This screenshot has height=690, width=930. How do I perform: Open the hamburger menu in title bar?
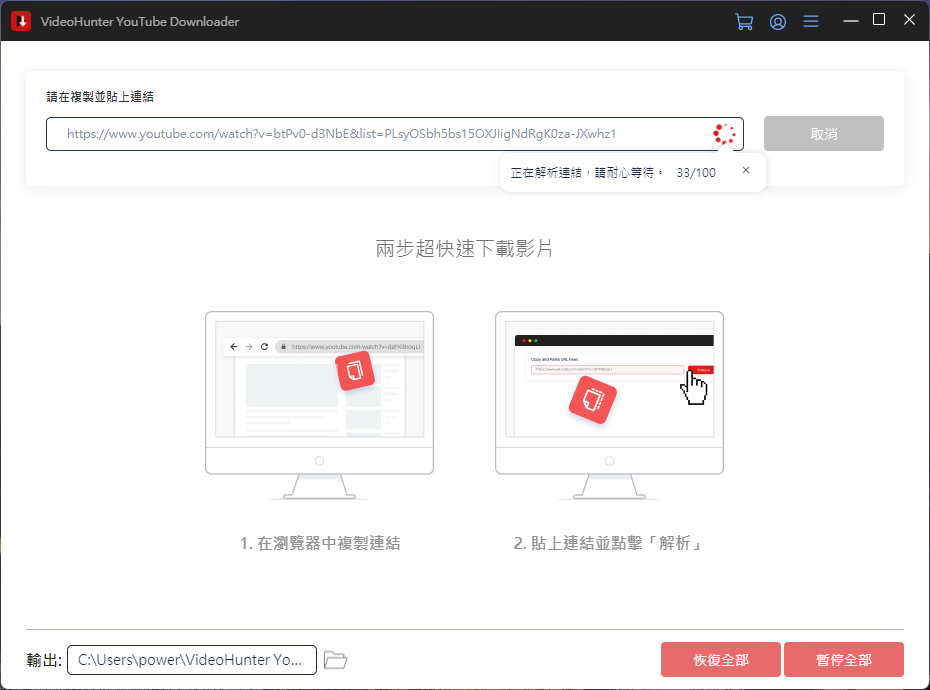(x=811, y=21)
